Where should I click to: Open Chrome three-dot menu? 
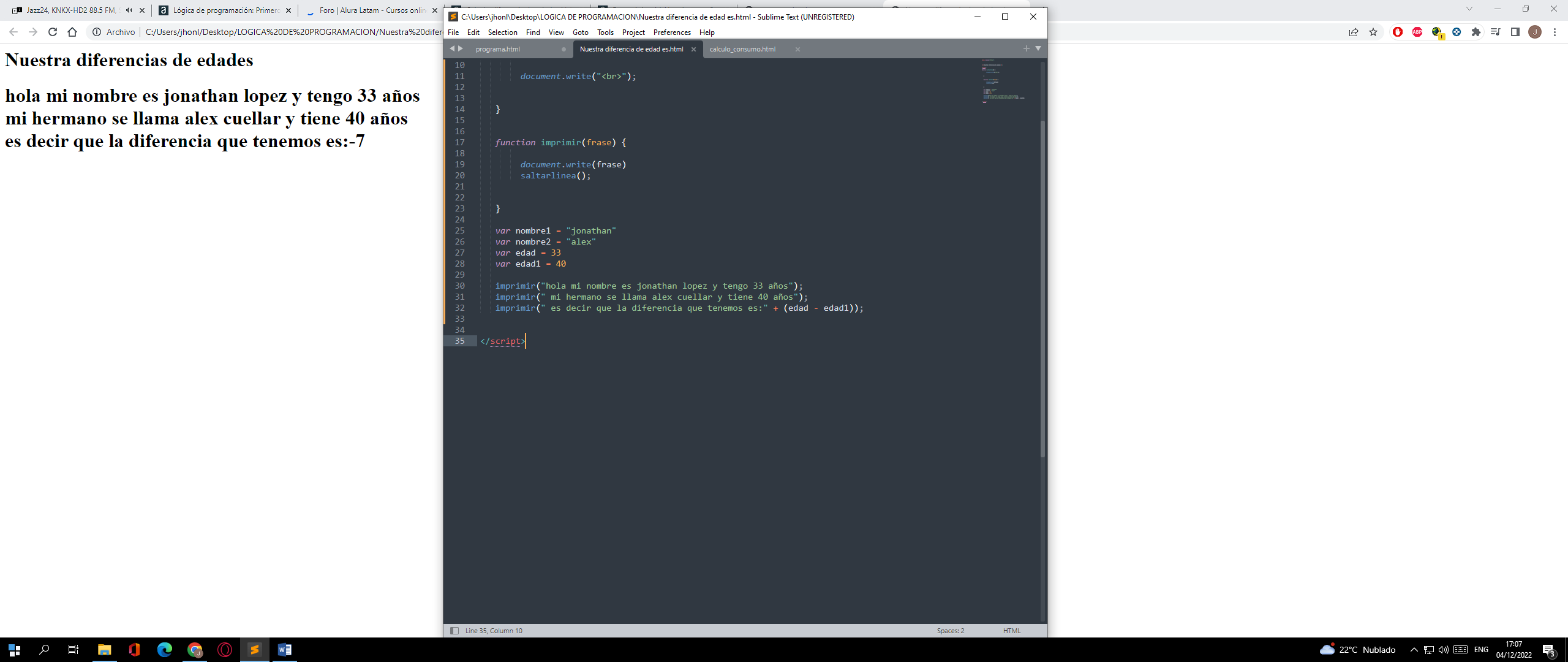click(1555, 32)
